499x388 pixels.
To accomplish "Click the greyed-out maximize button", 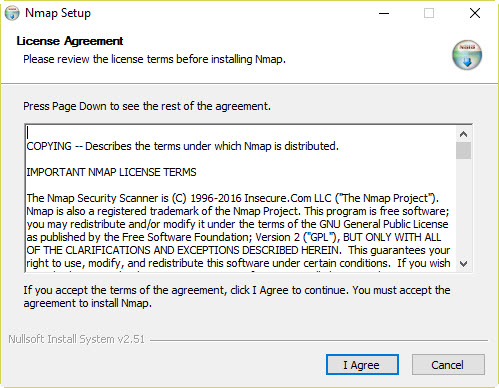I will pos(429,13).
